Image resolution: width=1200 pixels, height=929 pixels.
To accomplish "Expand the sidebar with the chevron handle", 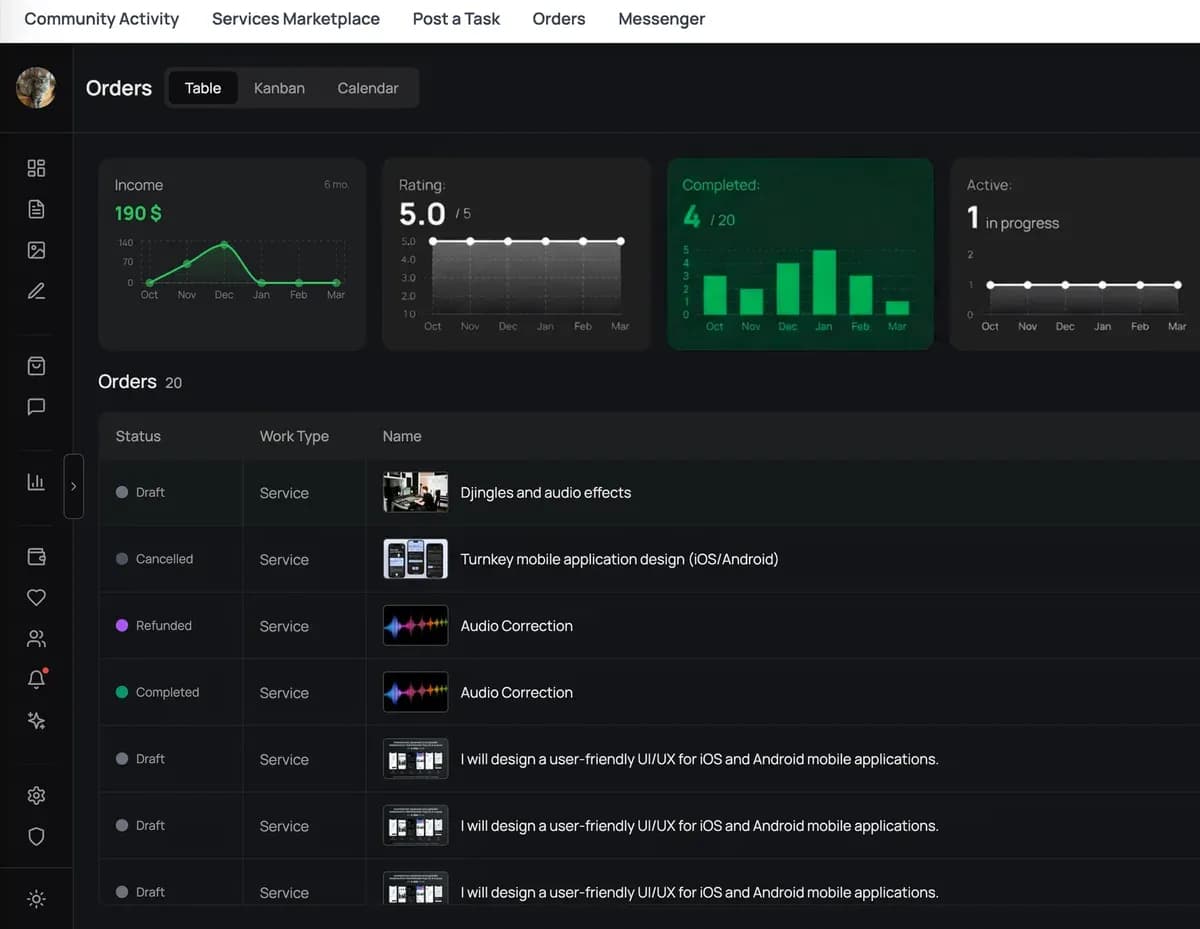I will [x=73, y=486].
